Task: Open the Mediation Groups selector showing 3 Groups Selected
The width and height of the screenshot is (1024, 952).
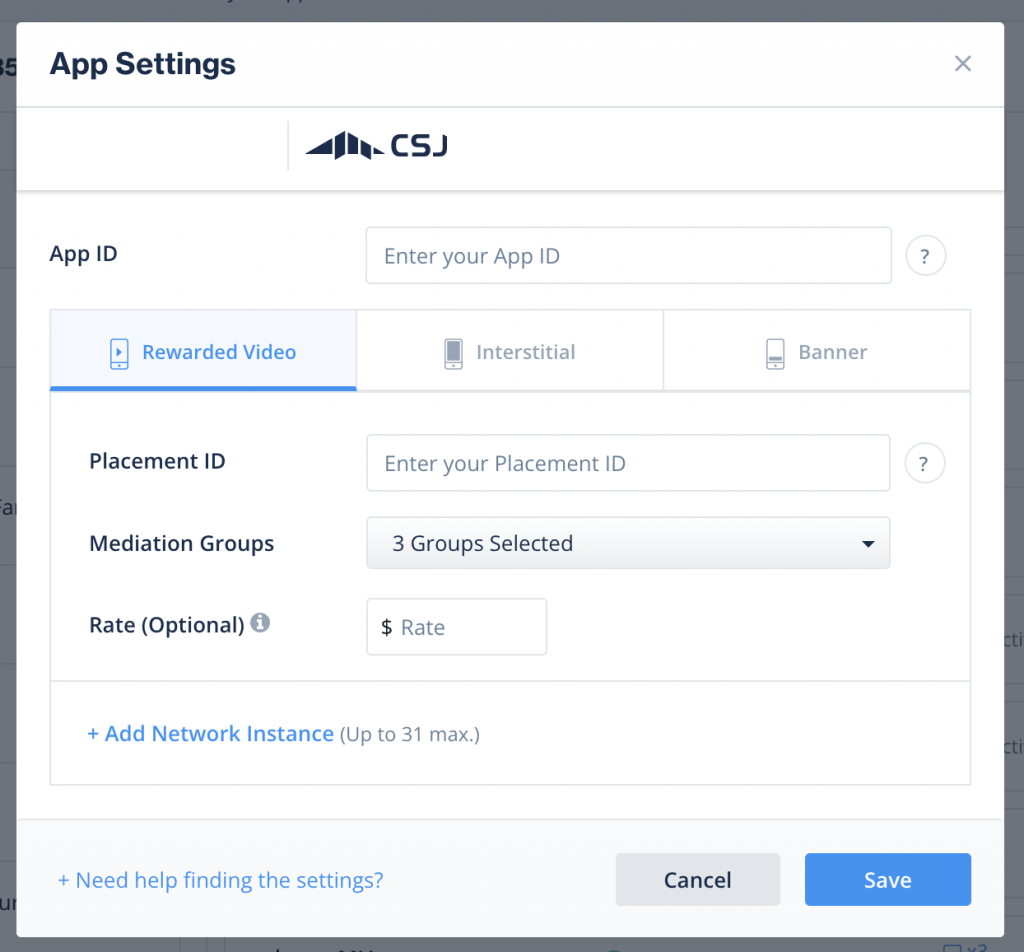Action: tap(628, 543)
